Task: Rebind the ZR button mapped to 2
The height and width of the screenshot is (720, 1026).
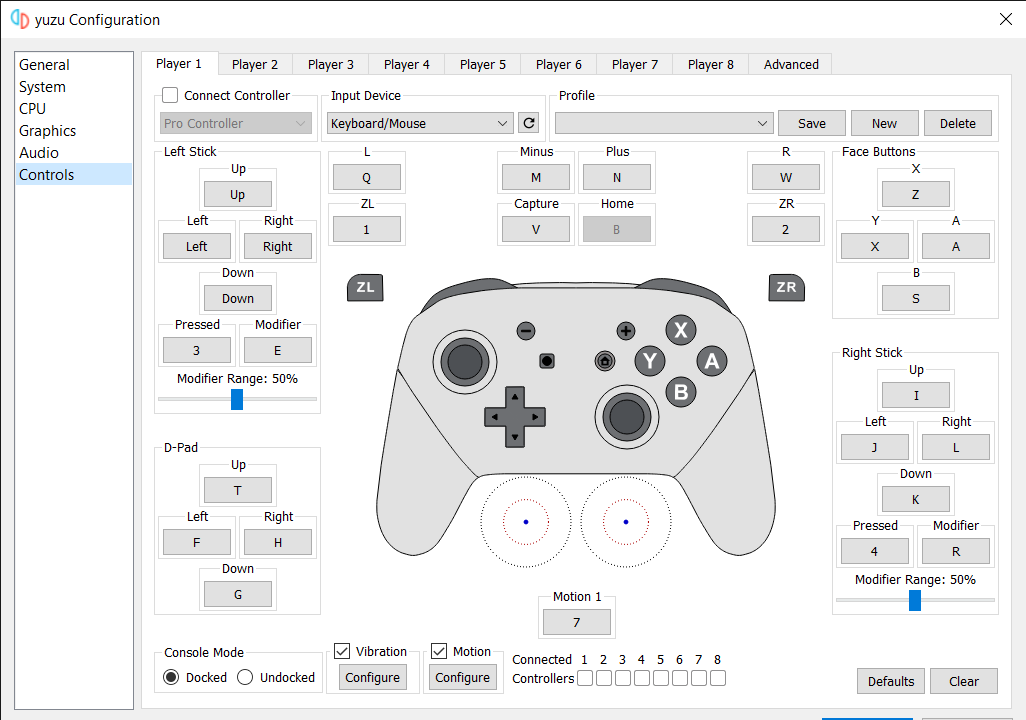Action: click(x=785, y=229)
